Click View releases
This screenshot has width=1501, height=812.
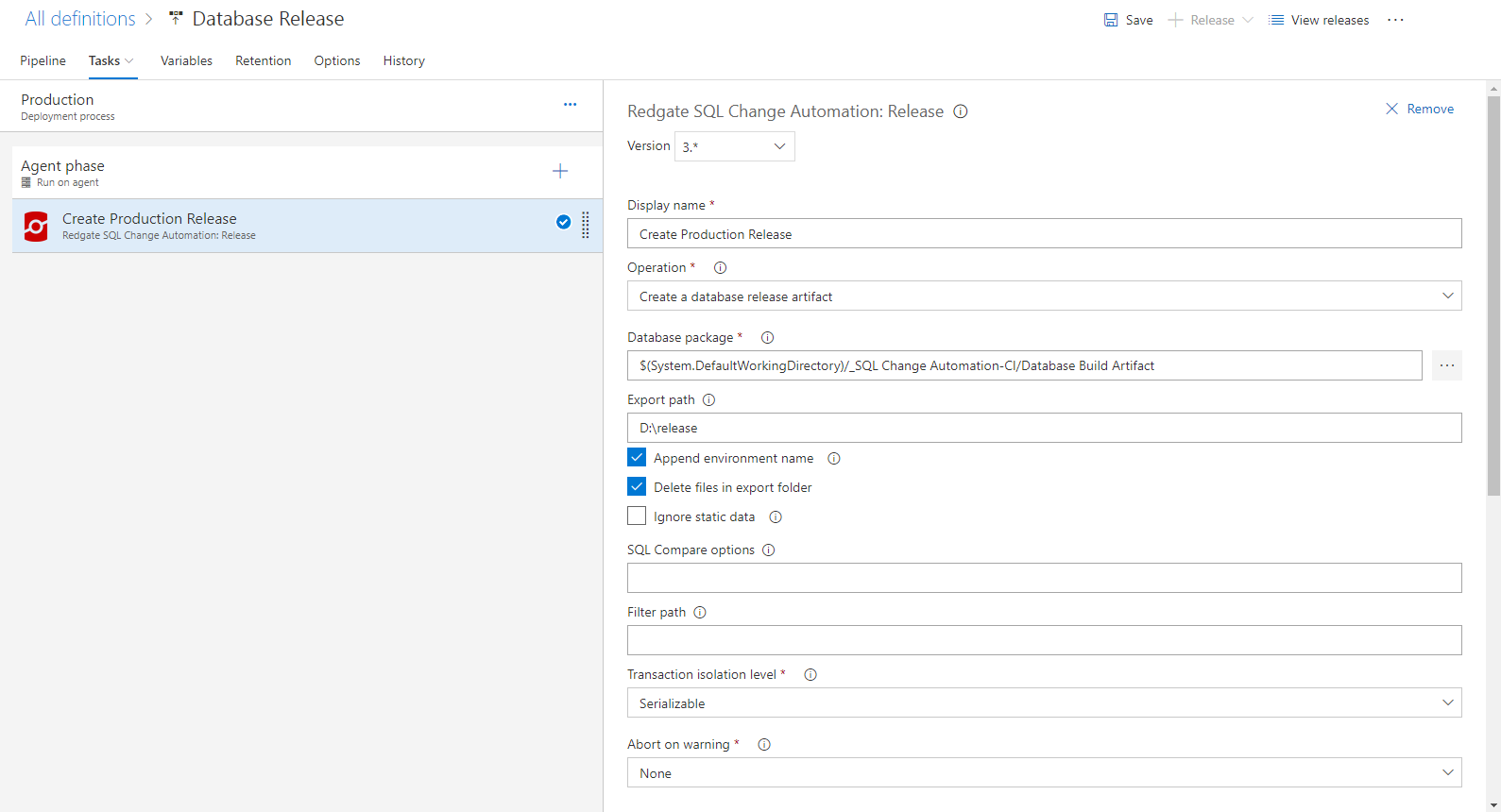(x=1319, y=20)
